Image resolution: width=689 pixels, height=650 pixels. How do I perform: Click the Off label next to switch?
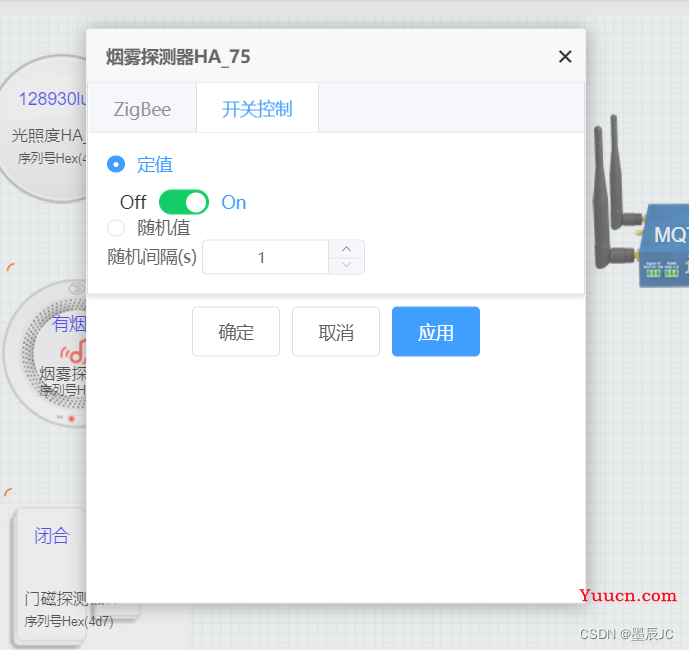(x=133, y=203)
